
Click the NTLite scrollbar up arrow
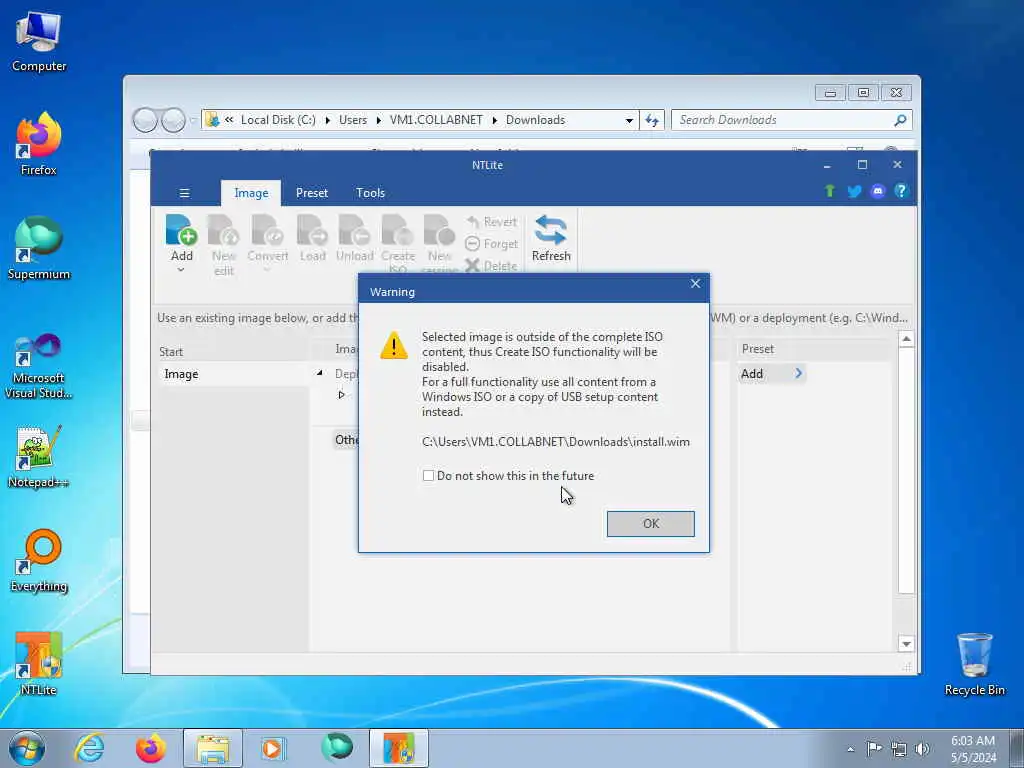[906, 339]
